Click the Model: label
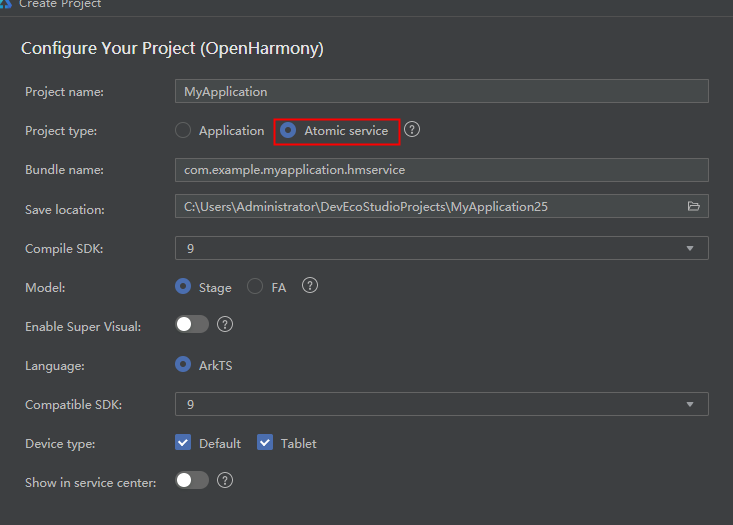This screenshot has height=525, width=733. (45, 288)
